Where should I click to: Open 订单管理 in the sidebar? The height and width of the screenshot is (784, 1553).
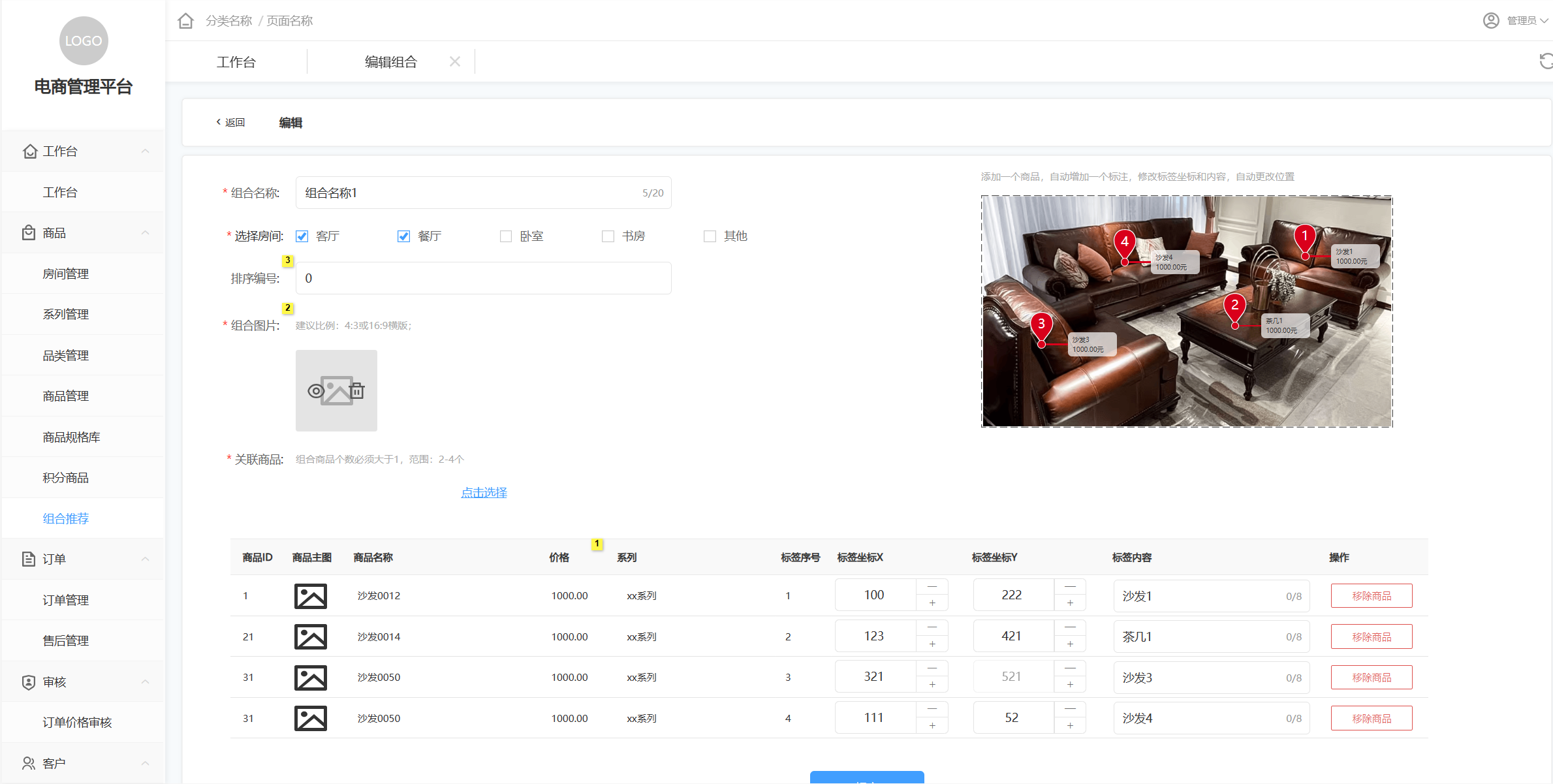click(65, 601)
